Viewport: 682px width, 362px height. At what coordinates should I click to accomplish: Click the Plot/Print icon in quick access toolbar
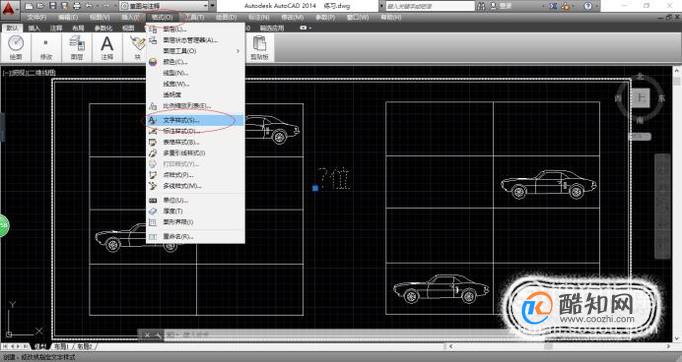point(77,6)
